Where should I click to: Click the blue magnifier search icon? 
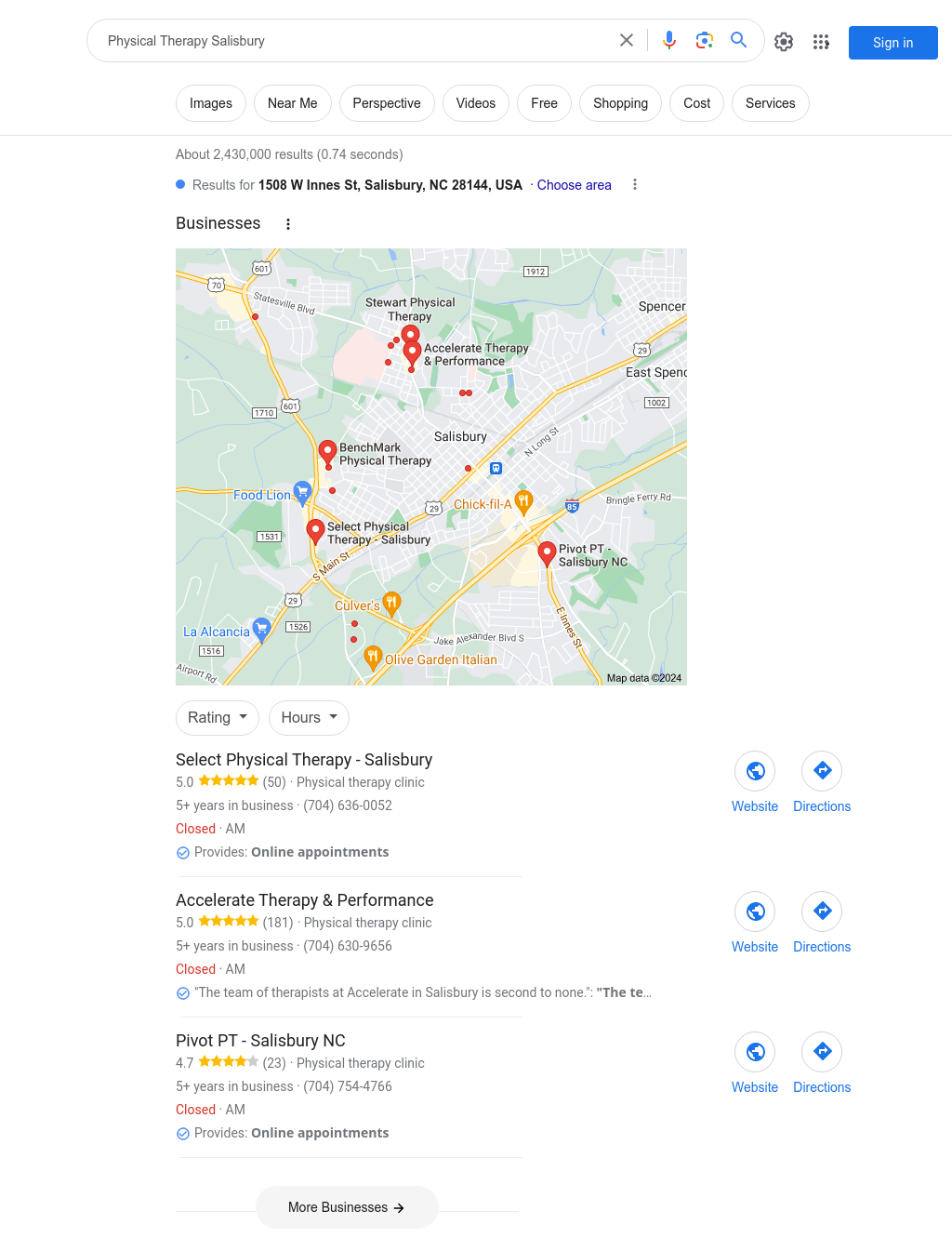[x=739, y=40]
